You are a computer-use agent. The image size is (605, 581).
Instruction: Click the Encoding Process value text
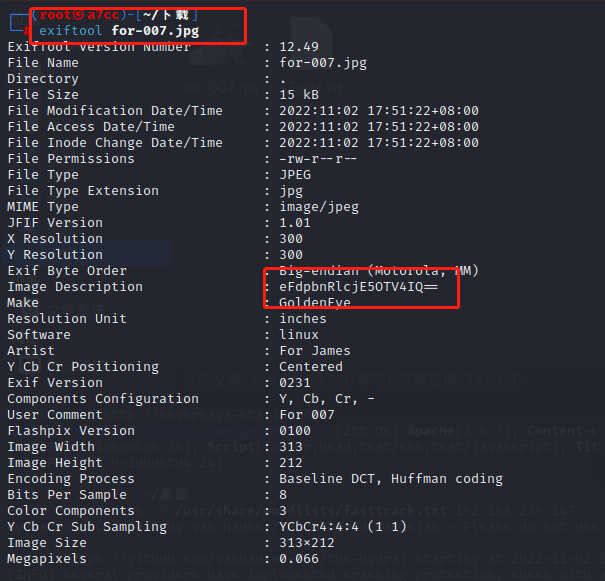[x=391, y=479]
